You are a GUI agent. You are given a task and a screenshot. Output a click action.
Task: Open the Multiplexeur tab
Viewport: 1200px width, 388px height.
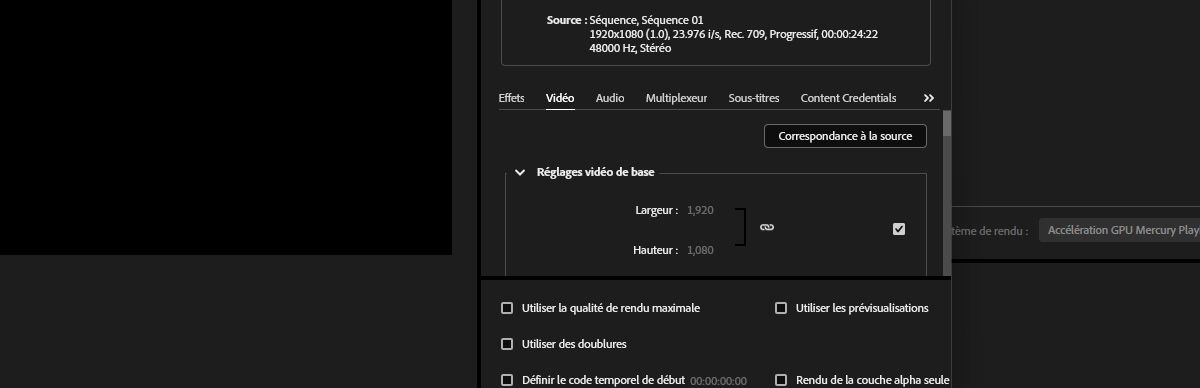point(676,98)
